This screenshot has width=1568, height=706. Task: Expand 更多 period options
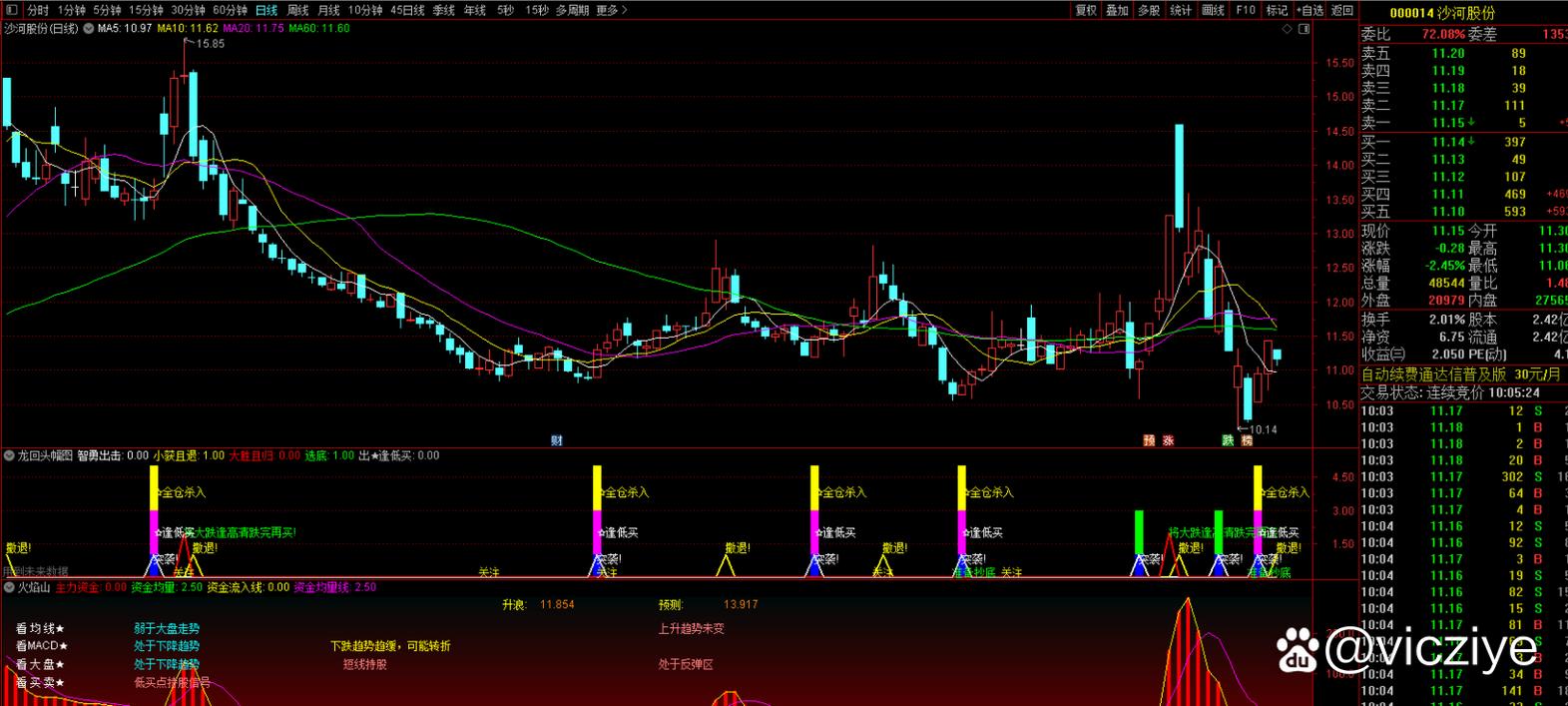(x=612, y=10)
